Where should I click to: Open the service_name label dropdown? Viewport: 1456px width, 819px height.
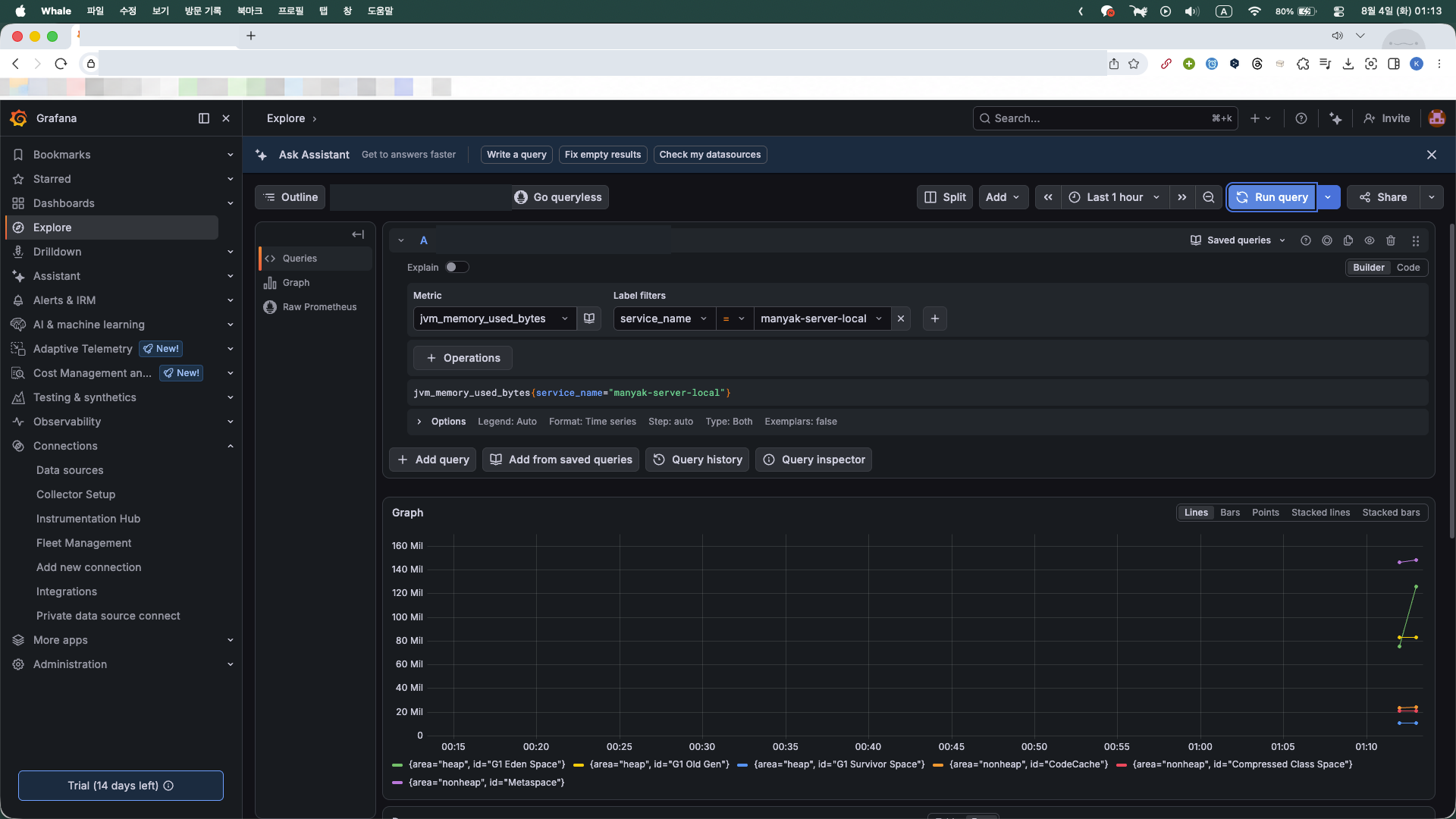(664, 318)
